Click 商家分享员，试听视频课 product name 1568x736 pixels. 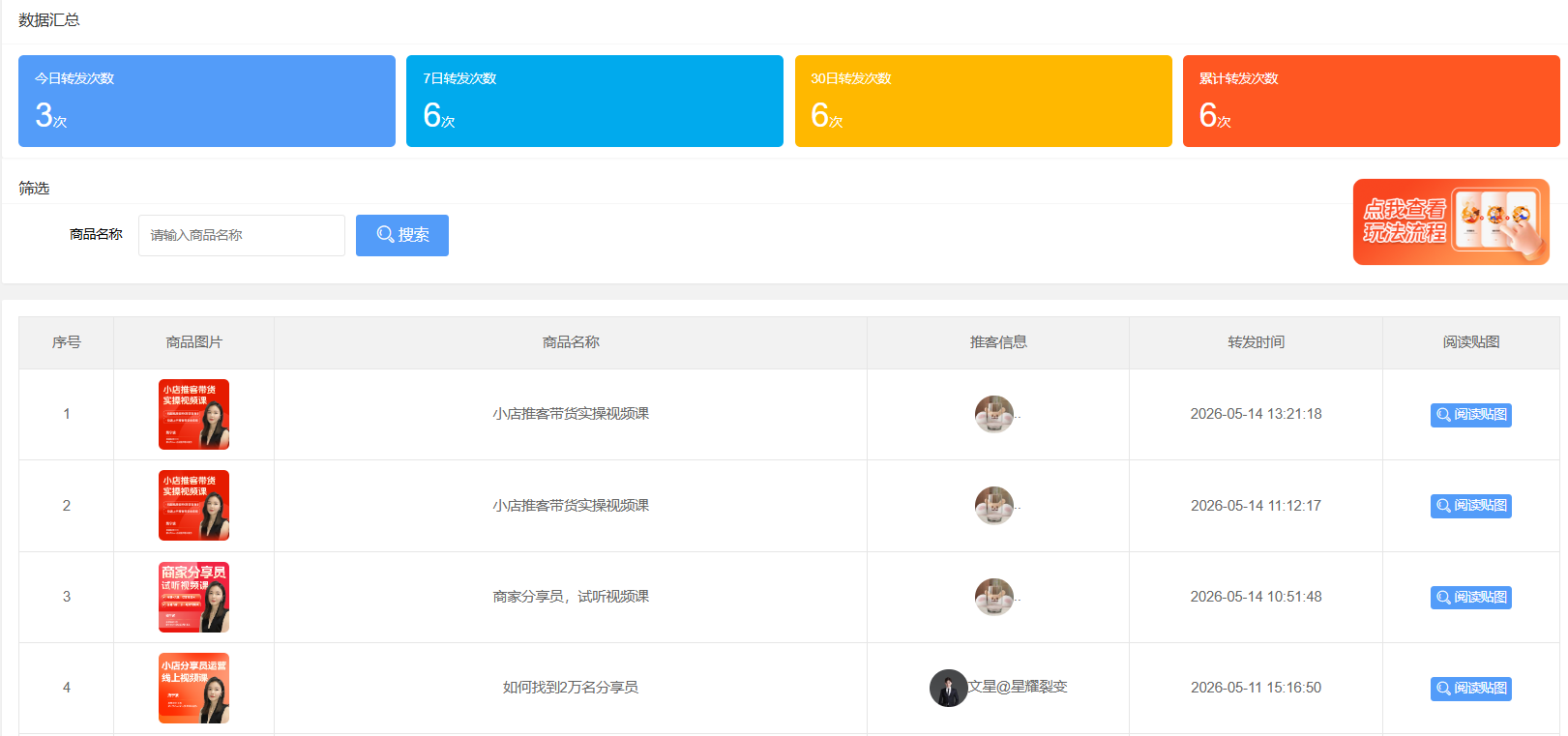click(x=571, y=597)
